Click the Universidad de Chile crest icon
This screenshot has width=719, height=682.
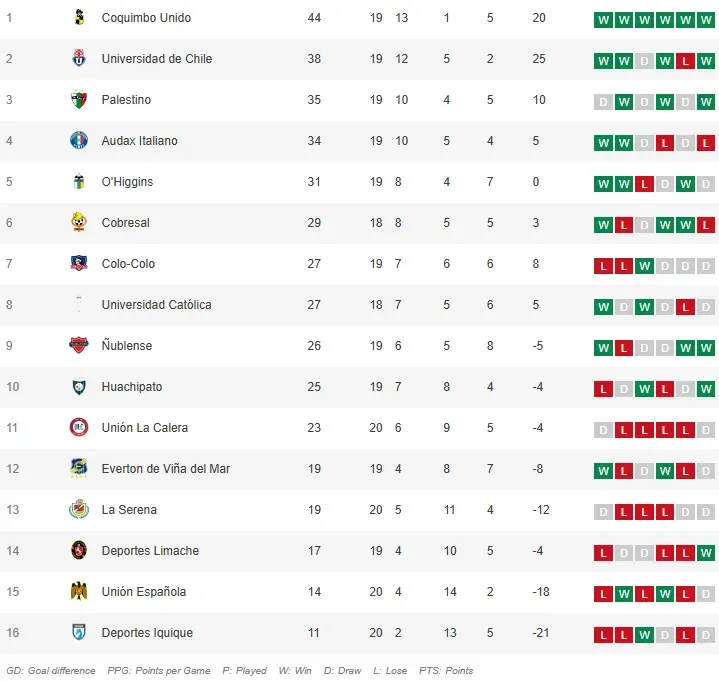click(79, 59)
